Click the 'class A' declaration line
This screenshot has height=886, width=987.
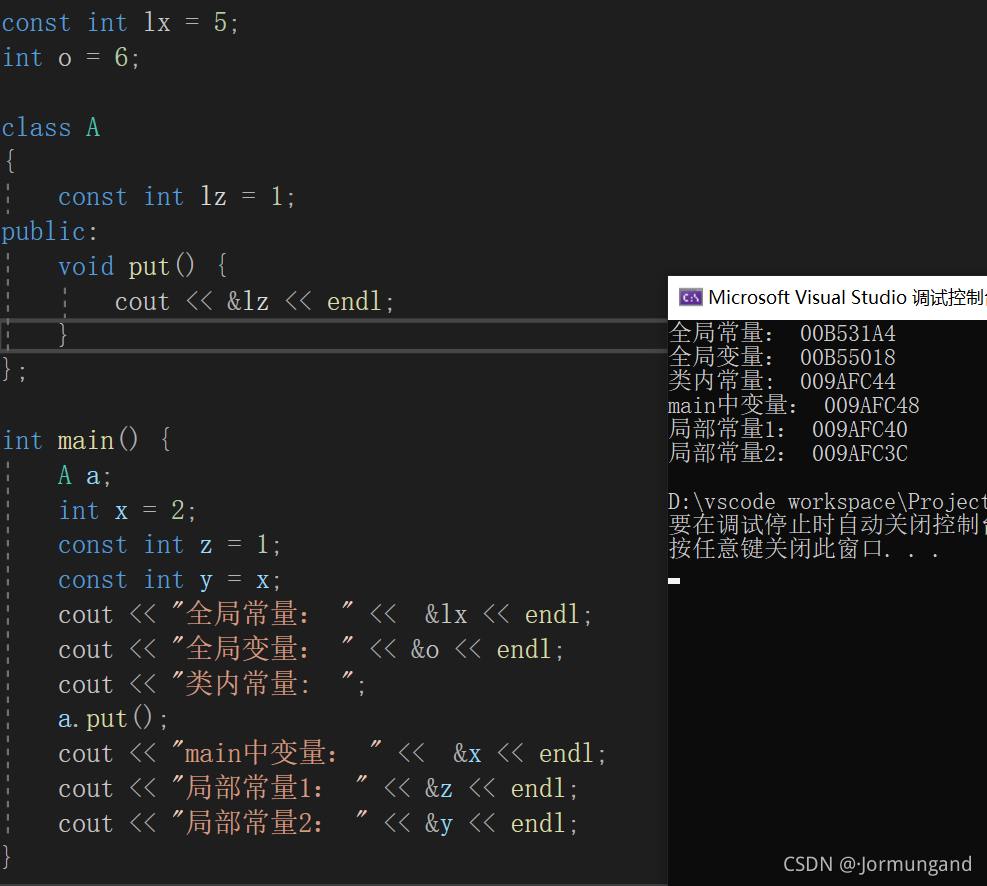point(51,128)
